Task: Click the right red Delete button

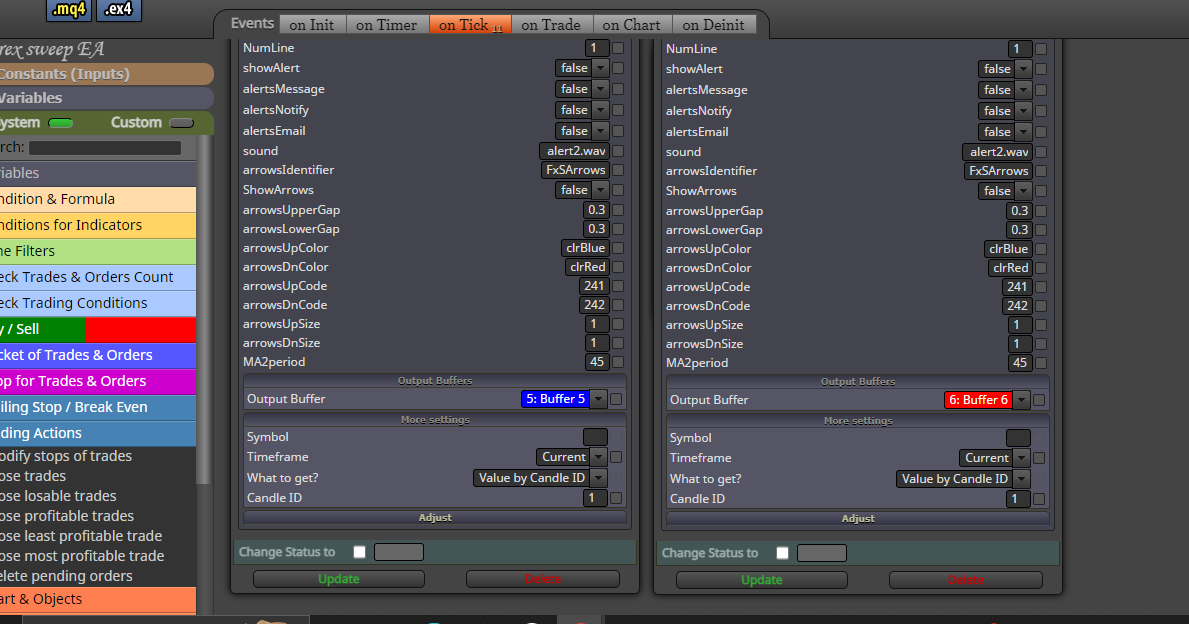Action: (x=965, y=580)
